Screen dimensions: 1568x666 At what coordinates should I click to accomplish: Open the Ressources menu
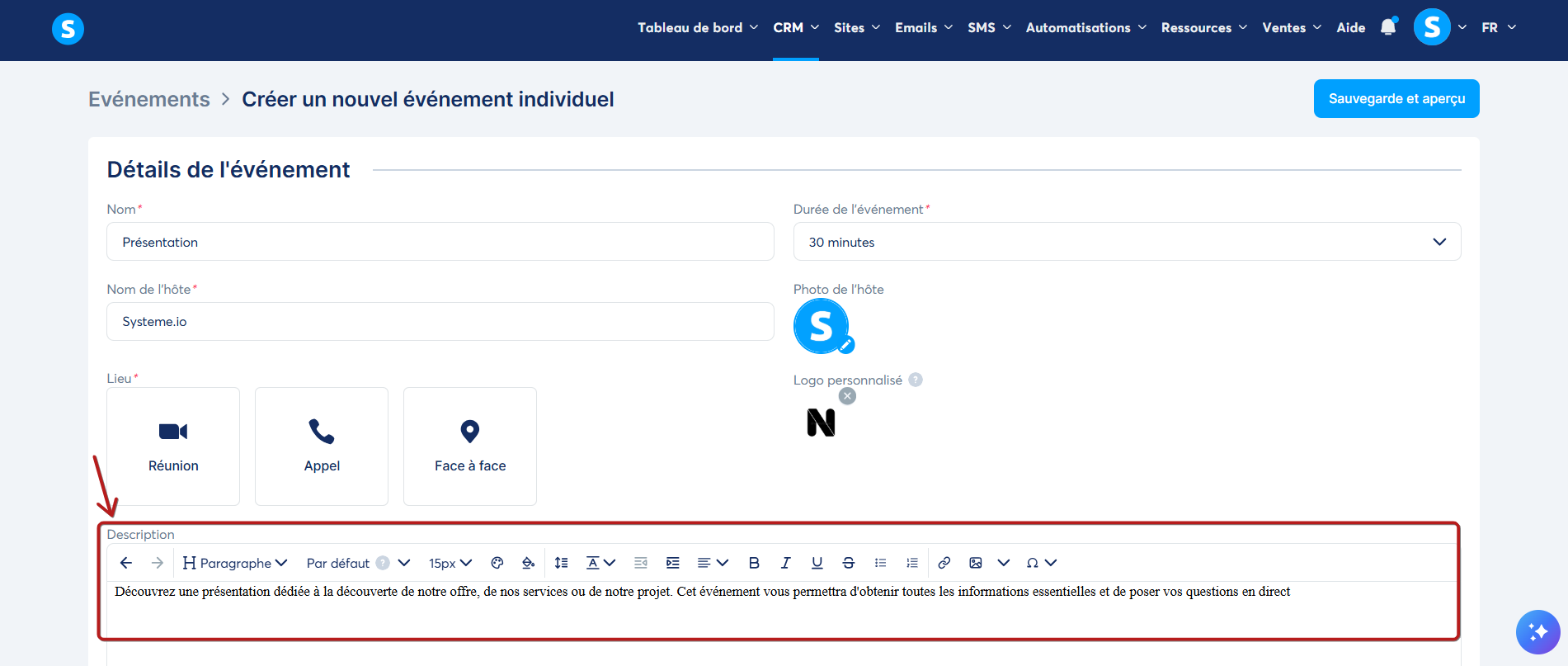point(1204,27)
